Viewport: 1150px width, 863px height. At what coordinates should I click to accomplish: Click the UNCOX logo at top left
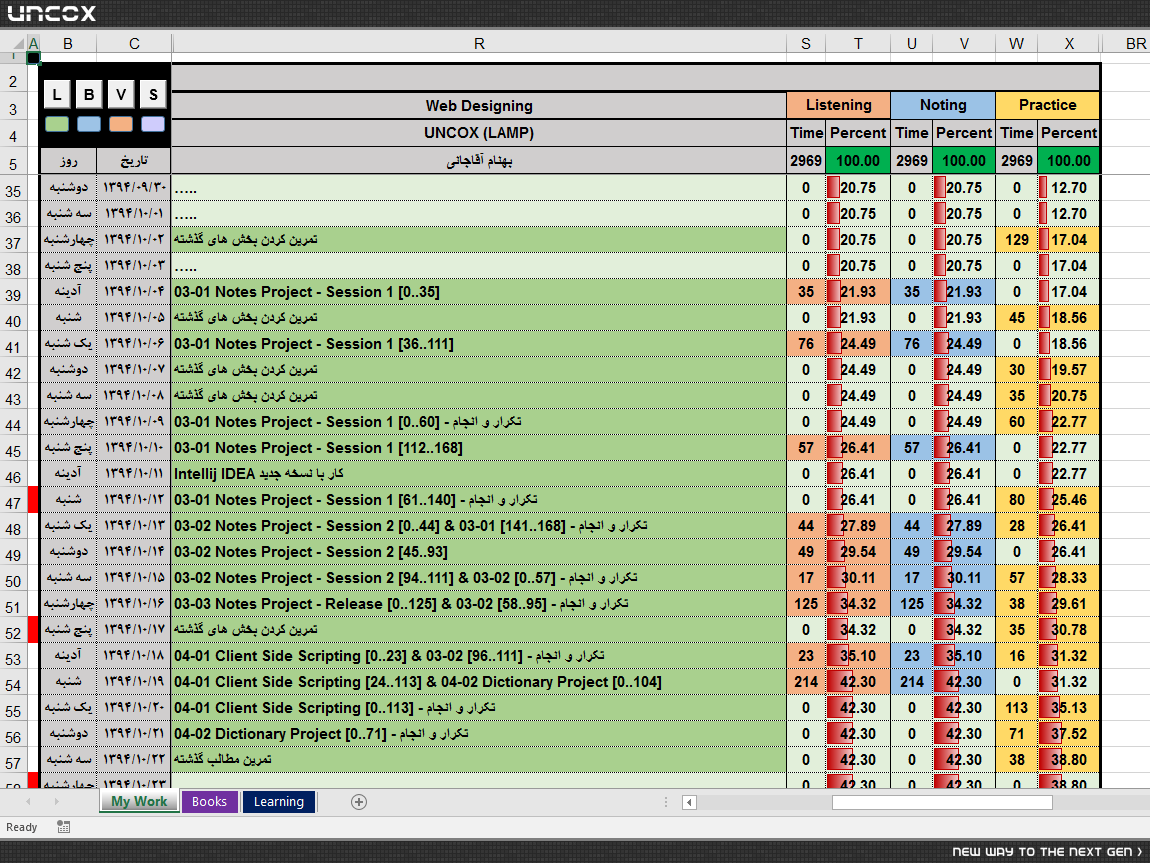click(x=51, y=13)
